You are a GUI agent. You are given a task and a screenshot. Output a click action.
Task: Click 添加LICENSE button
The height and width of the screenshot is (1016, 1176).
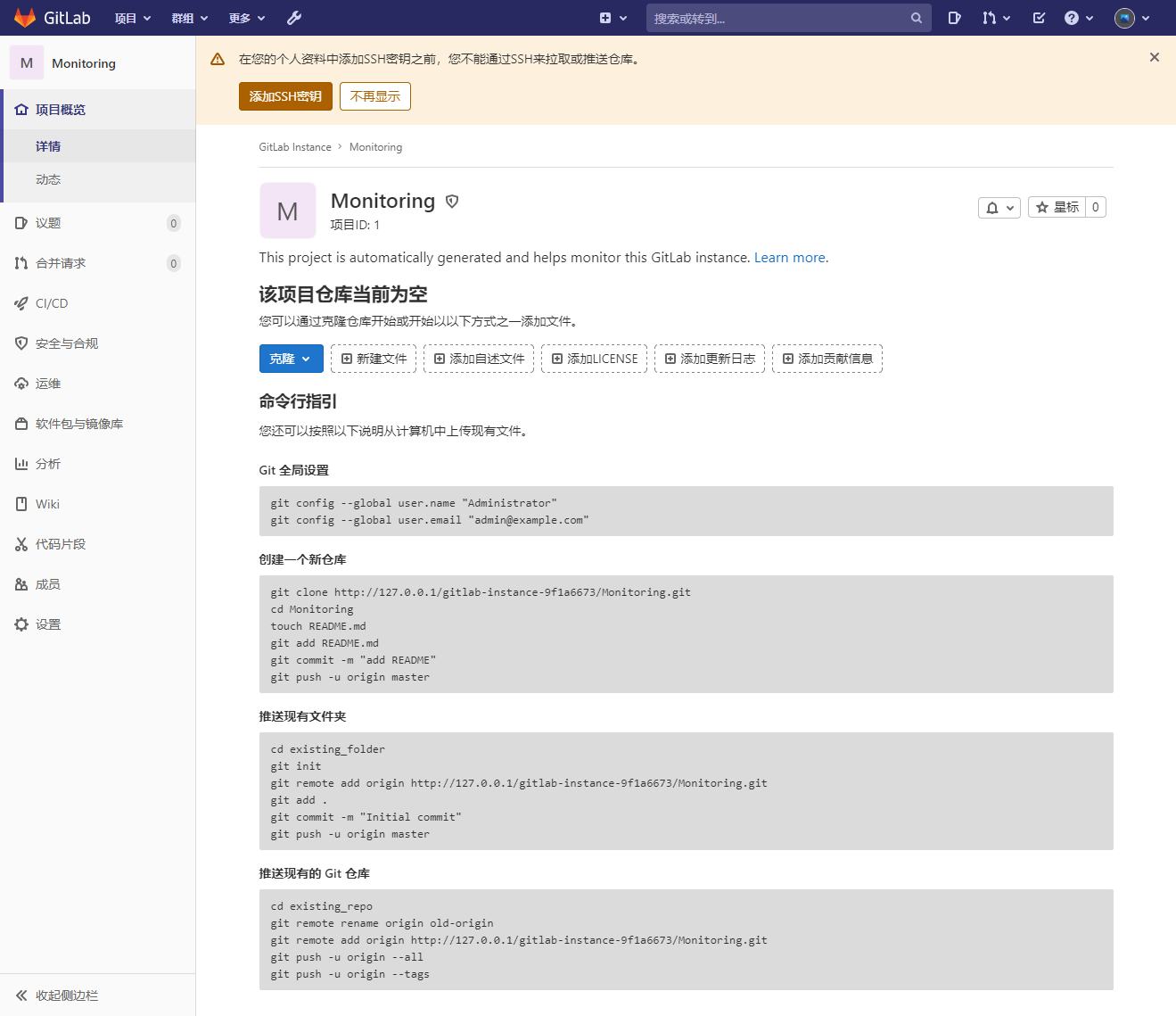(595, 359)
